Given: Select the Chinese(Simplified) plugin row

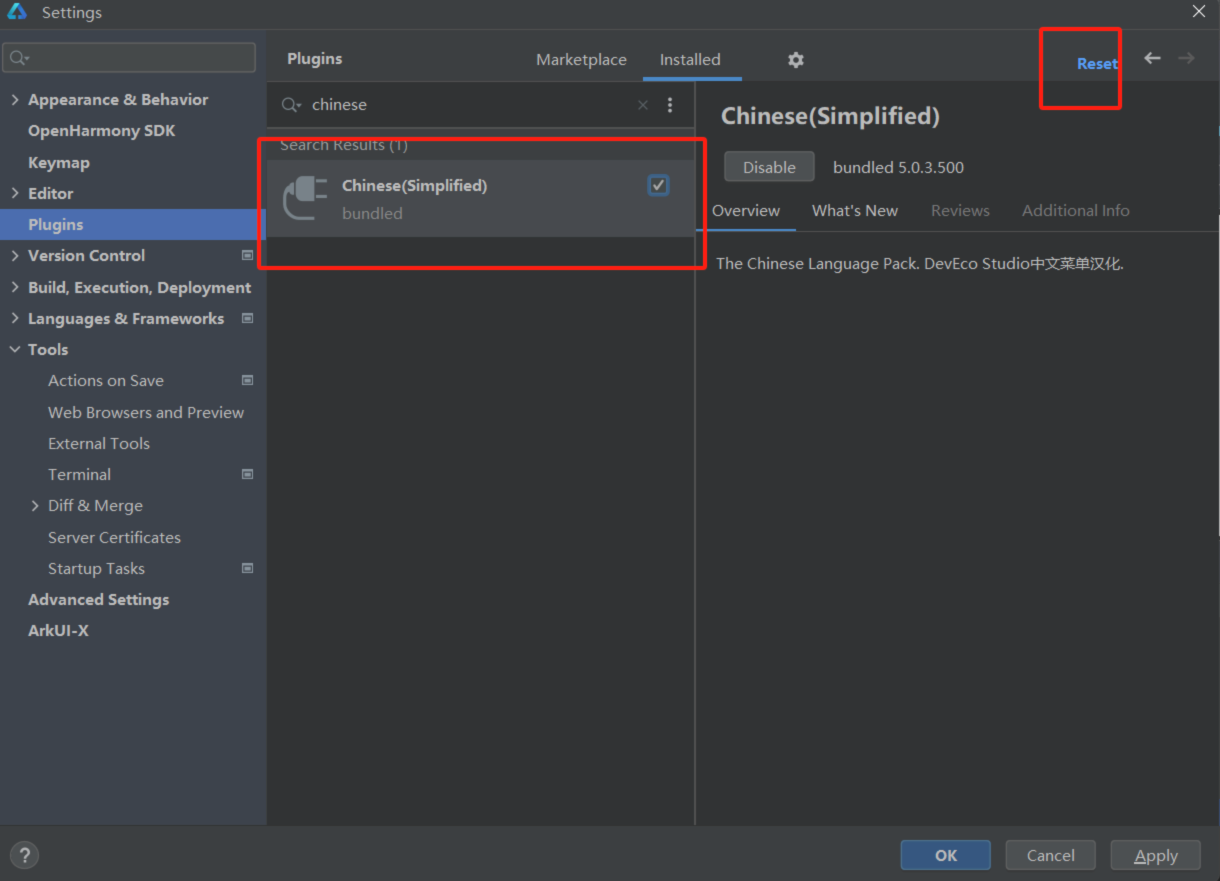Looking at the screenshot, I should click(481, 198).
